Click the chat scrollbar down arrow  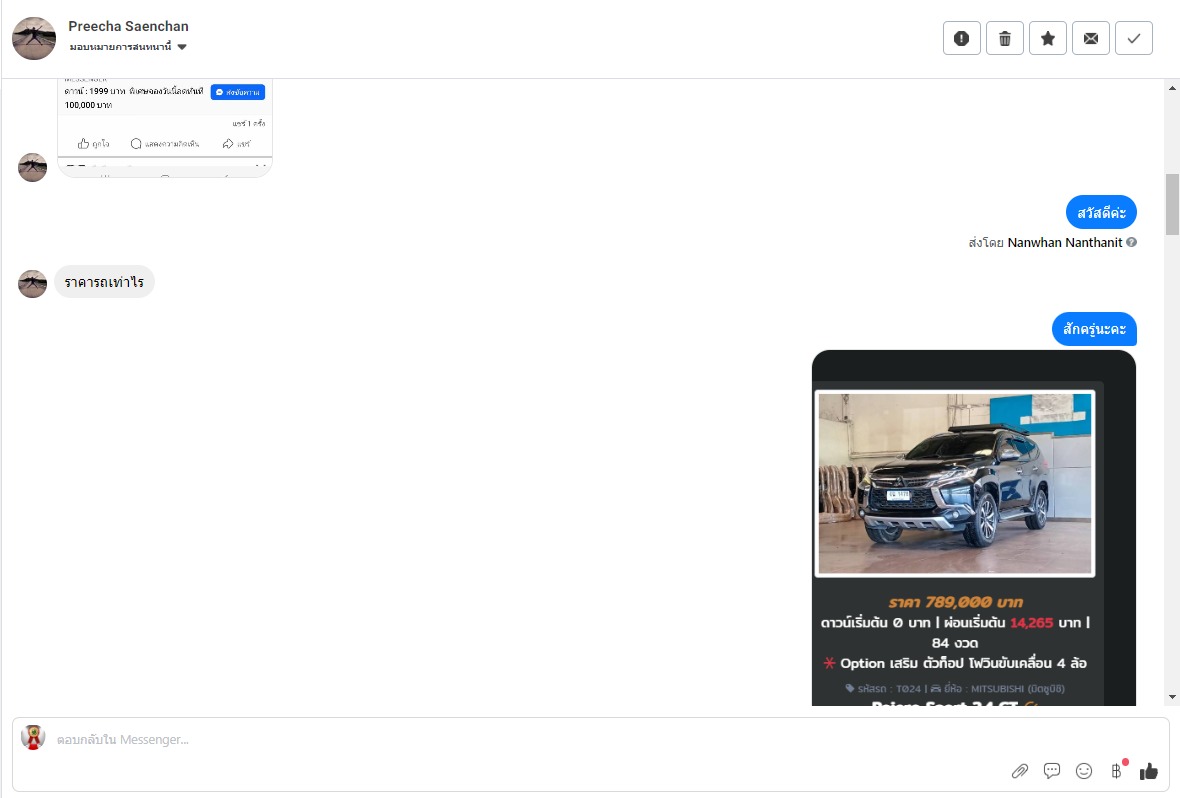1172,698
